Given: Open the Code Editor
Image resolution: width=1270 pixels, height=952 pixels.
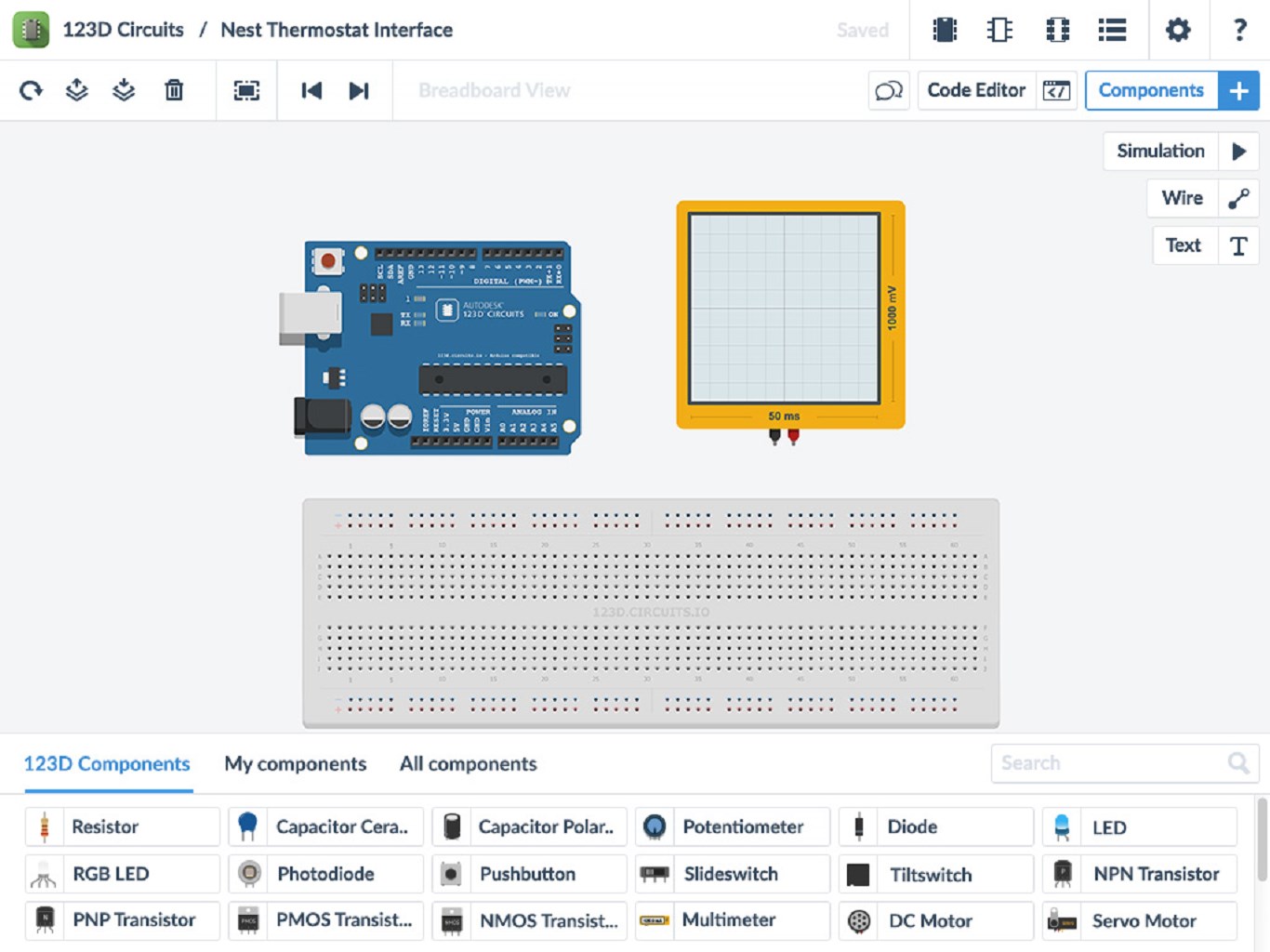Looking at the screenshot, I should tap(975, 90).
